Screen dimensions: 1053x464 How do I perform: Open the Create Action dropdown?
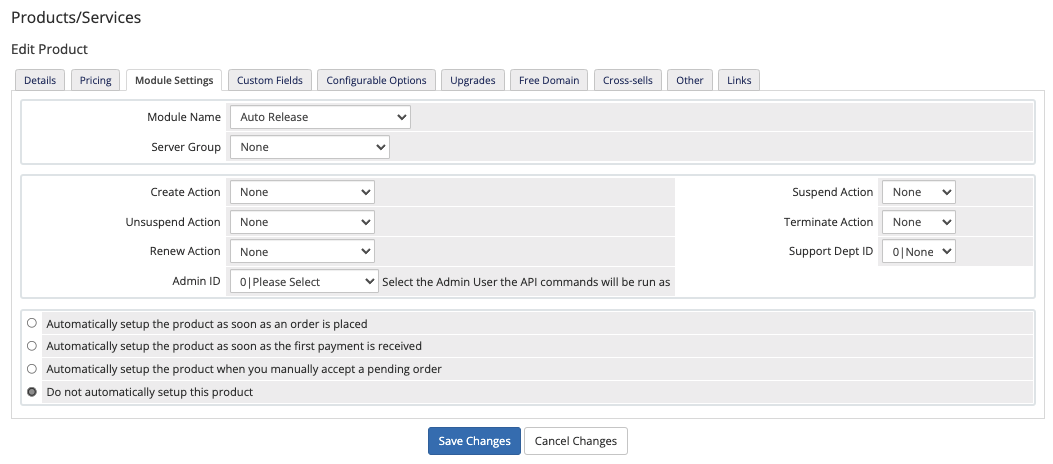click(302, 192)
